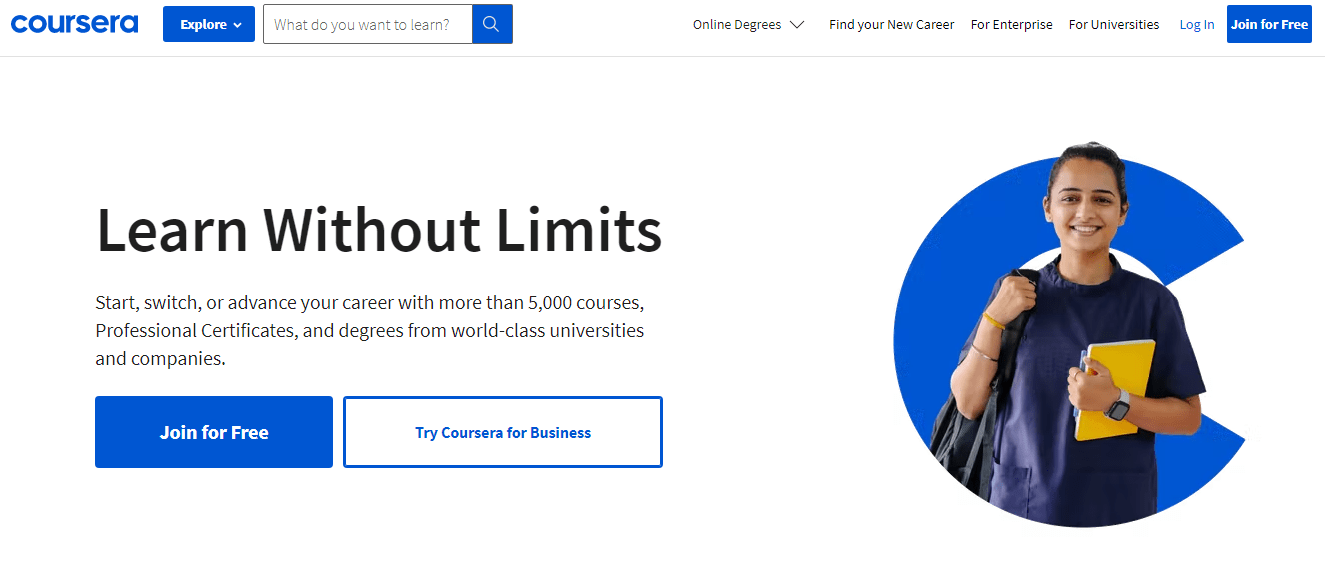Image resolution: width=1325 pixels, height=578 pixels.
Task: Open the Explore dropdown menu
Action: (x=208, y=24)
